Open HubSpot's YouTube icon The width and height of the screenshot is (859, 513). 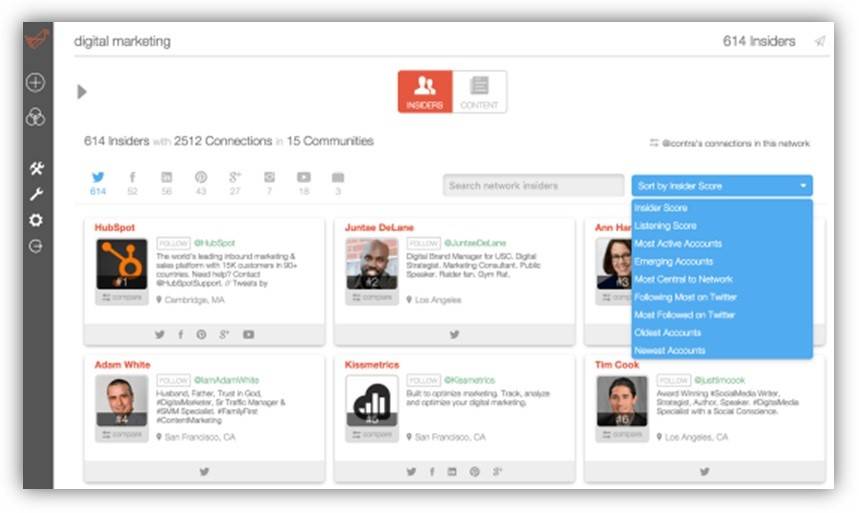coord(248,334)
